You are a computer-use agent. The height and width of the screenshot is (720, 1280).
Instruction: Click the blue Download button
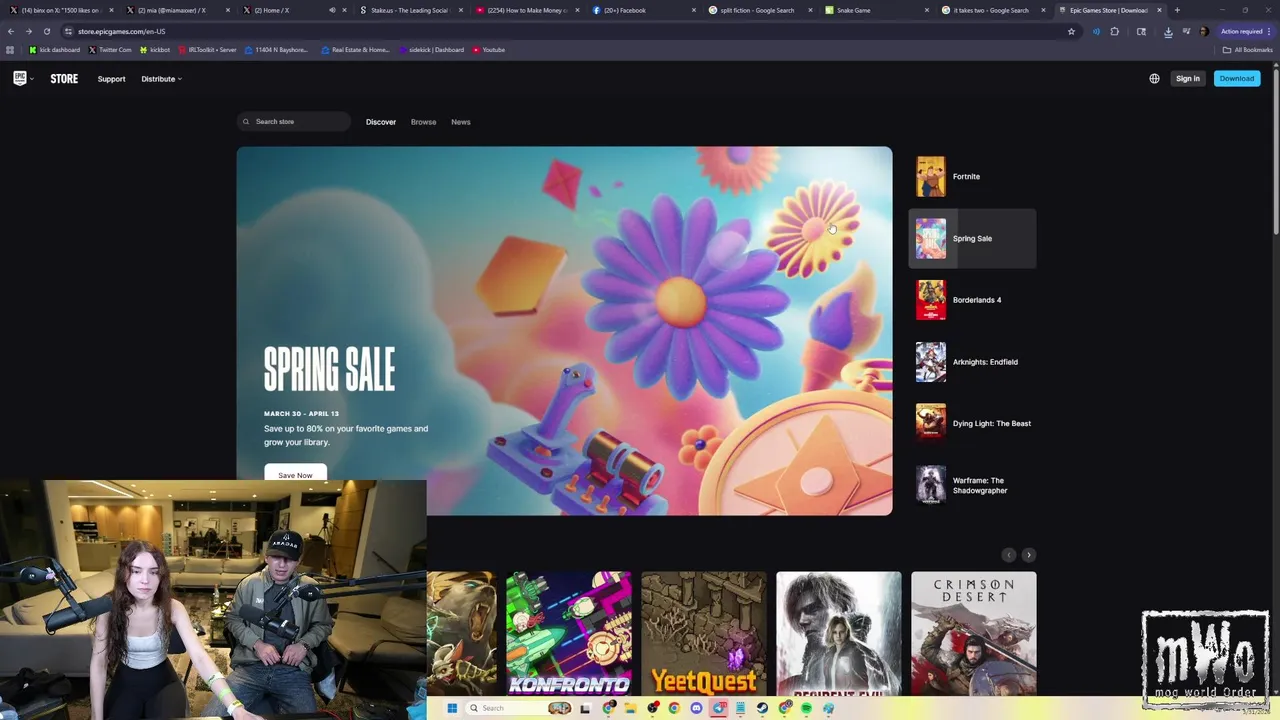pyautogui.click(x=1237, y=78)
